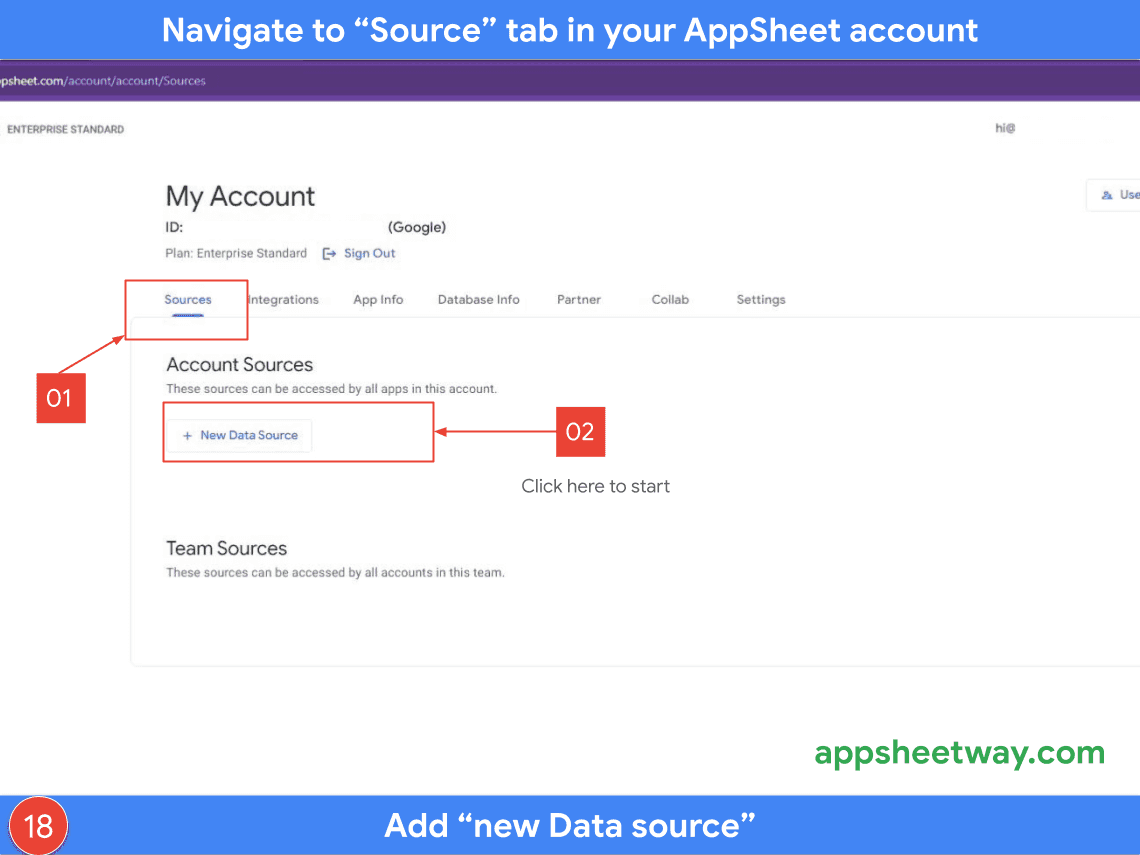Click the Sign Out arrow icon

[x=329, y=254]
